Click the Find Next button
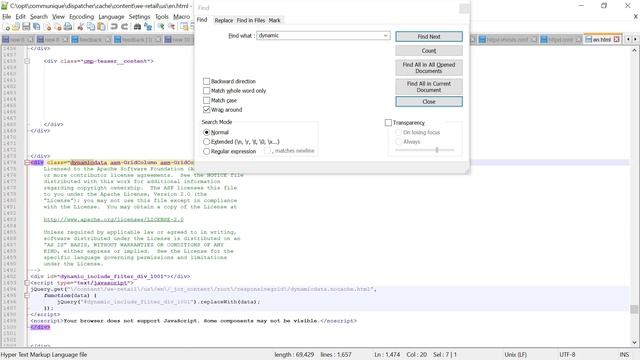The width and height of the screenshot is (640, 360). (429, 36)
